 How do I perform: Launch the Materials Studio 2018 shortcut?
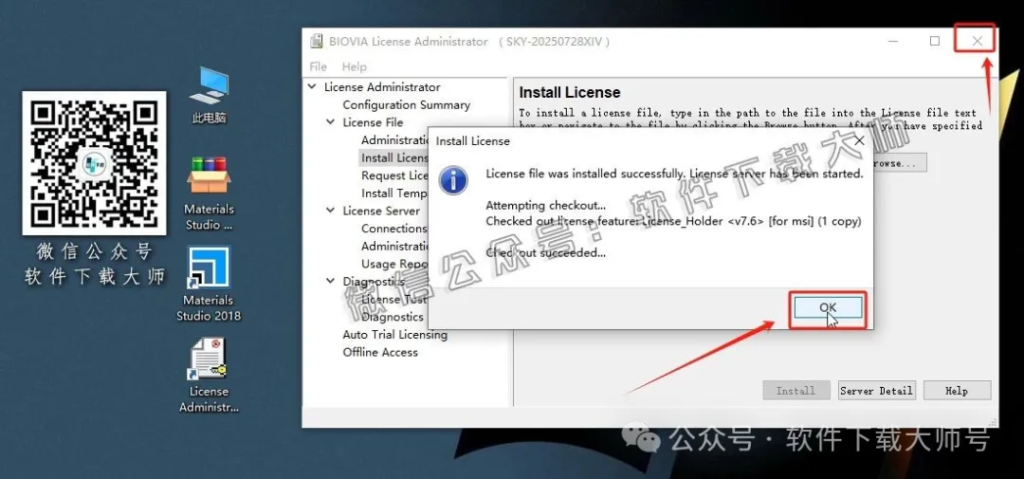coord(209,270)
